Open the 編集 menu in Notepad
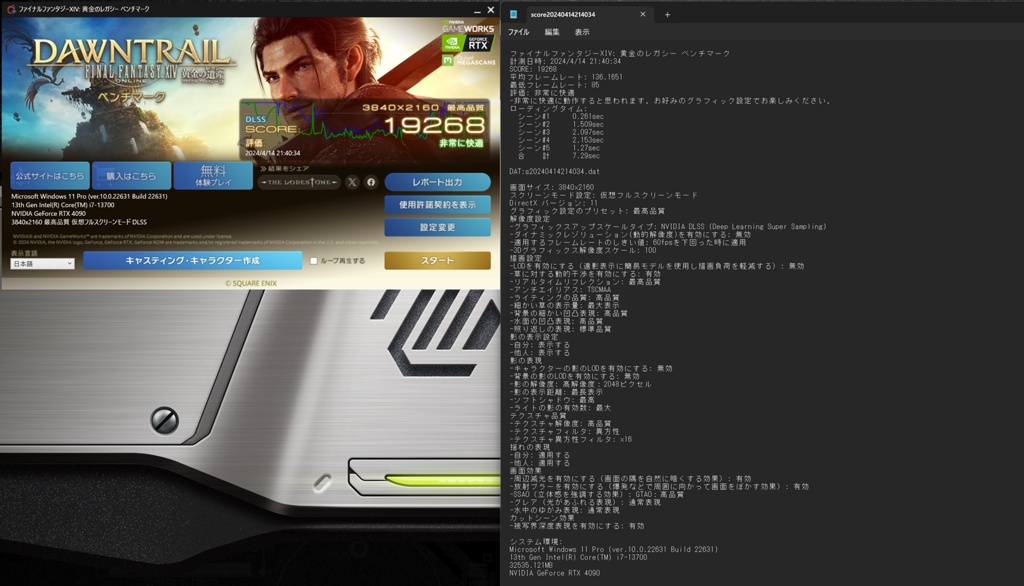 coord(552,32)
